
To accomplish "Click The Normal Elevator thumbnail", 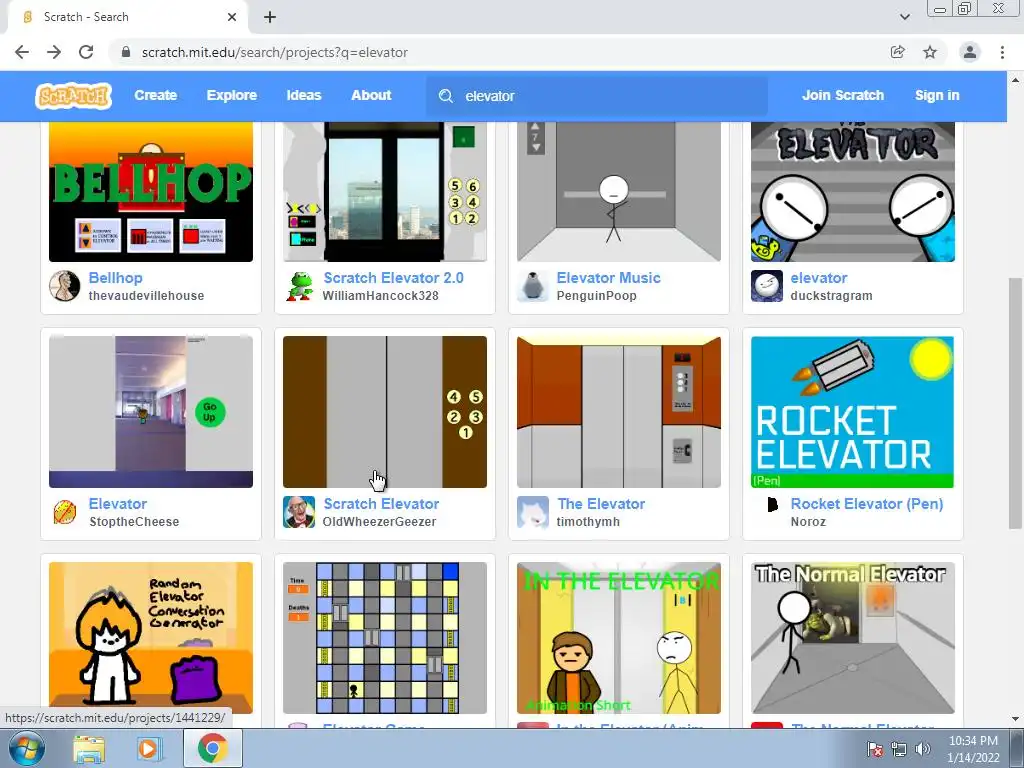I will (853, 638).
